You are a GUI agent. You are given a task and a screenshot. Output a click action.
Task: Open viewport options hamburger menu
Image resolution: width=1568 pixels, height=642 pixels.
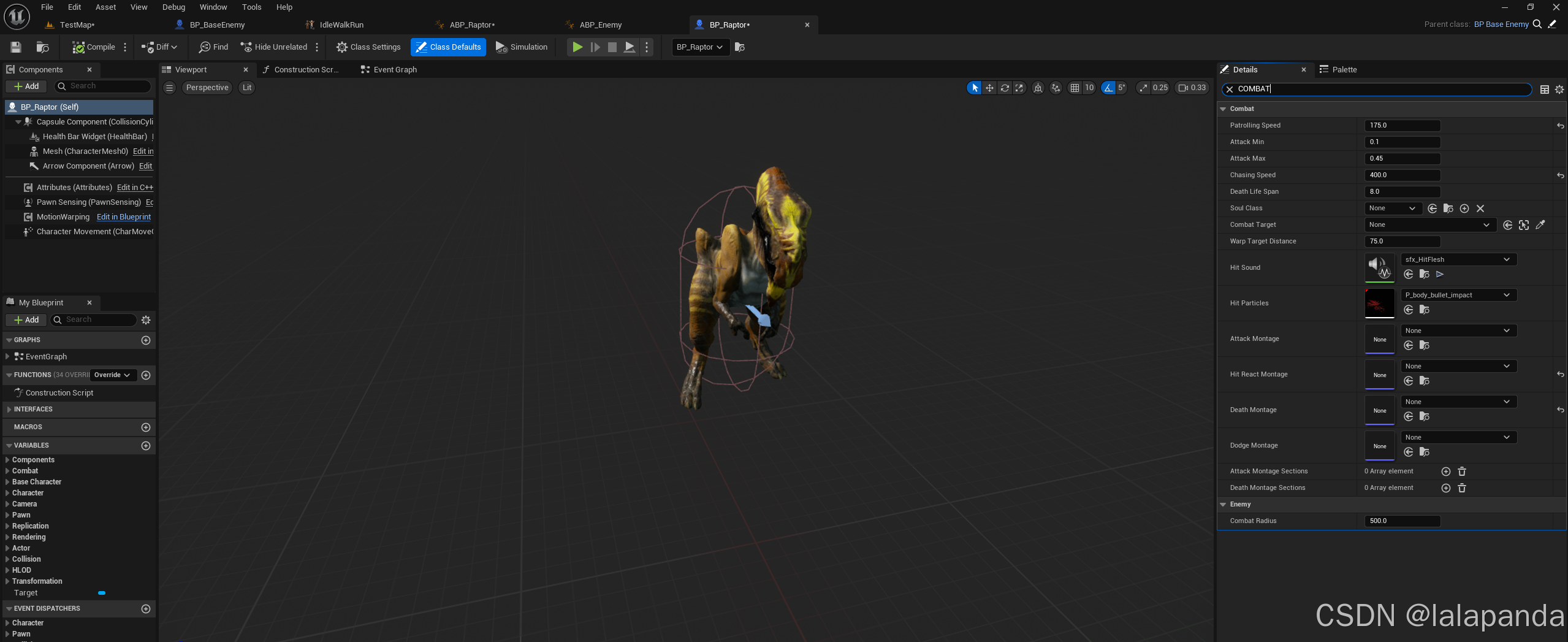click(x=170, y=88)
